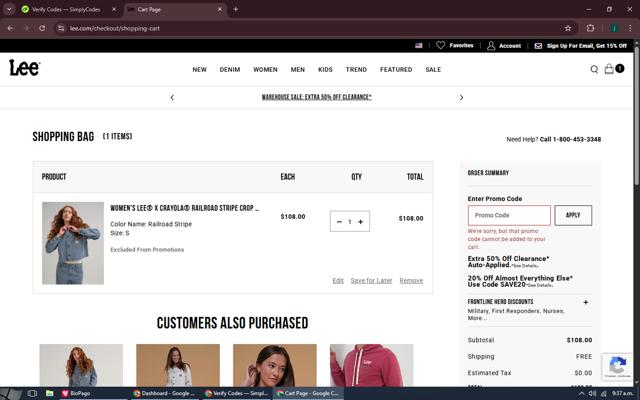Open the search magnifier icon
This screenshot has width=640, height=400.
594,69
